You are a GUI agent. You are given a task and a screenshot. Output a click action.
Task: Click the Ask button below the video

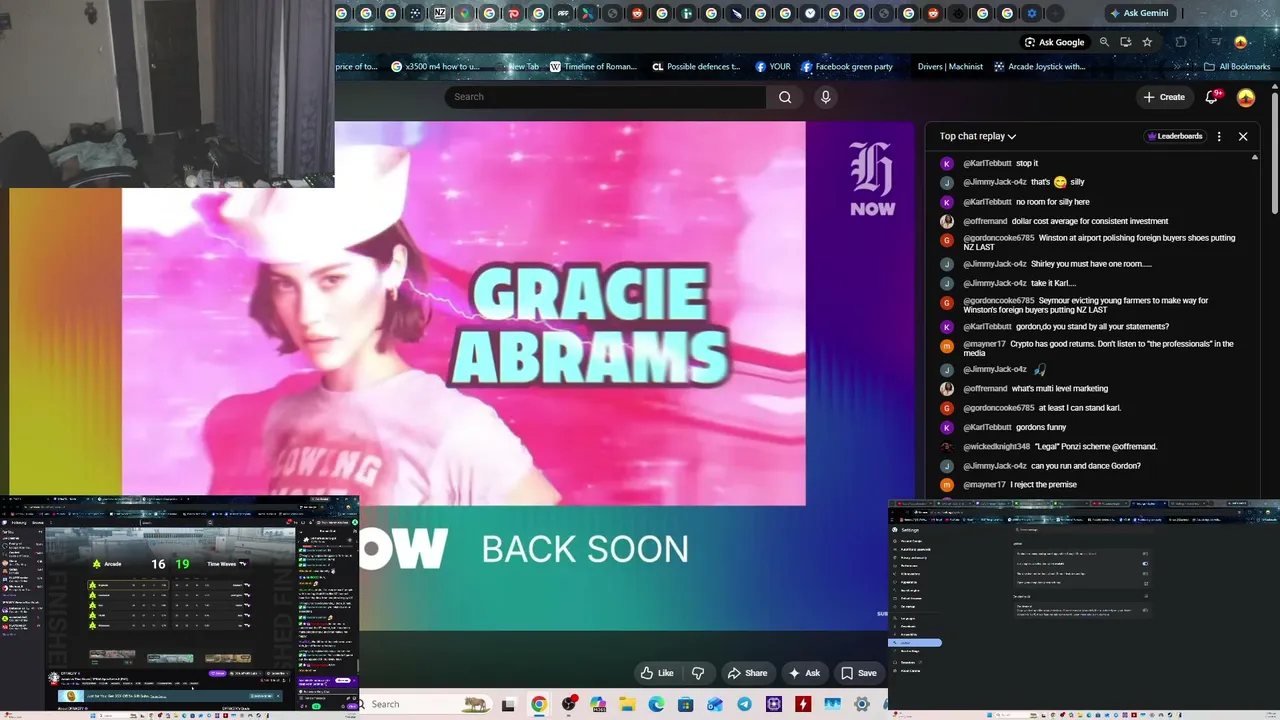click(804, 673)
